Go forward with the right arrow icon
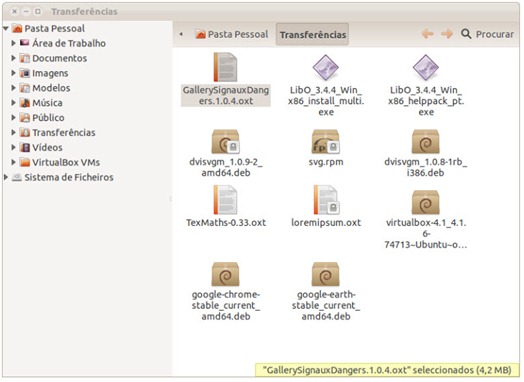This screenshot has height=382, width=524. point(447,34)
